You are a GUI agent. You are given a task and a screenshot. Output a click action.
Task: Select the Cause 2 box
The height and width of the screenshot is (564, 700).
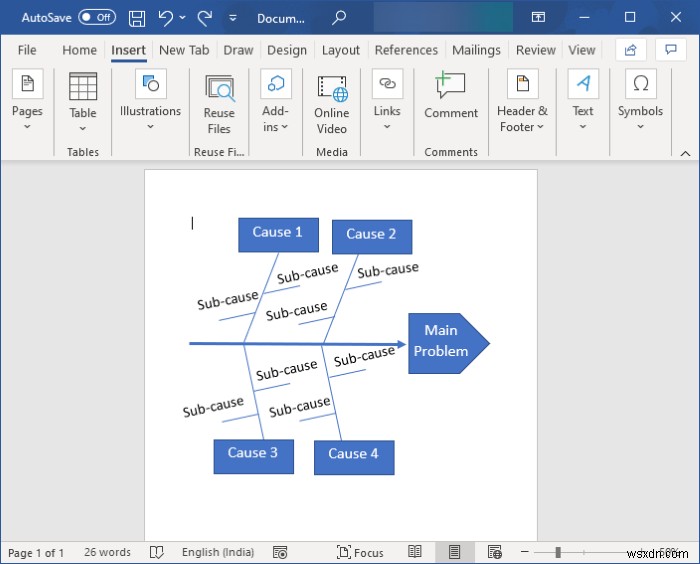[372, 237]
